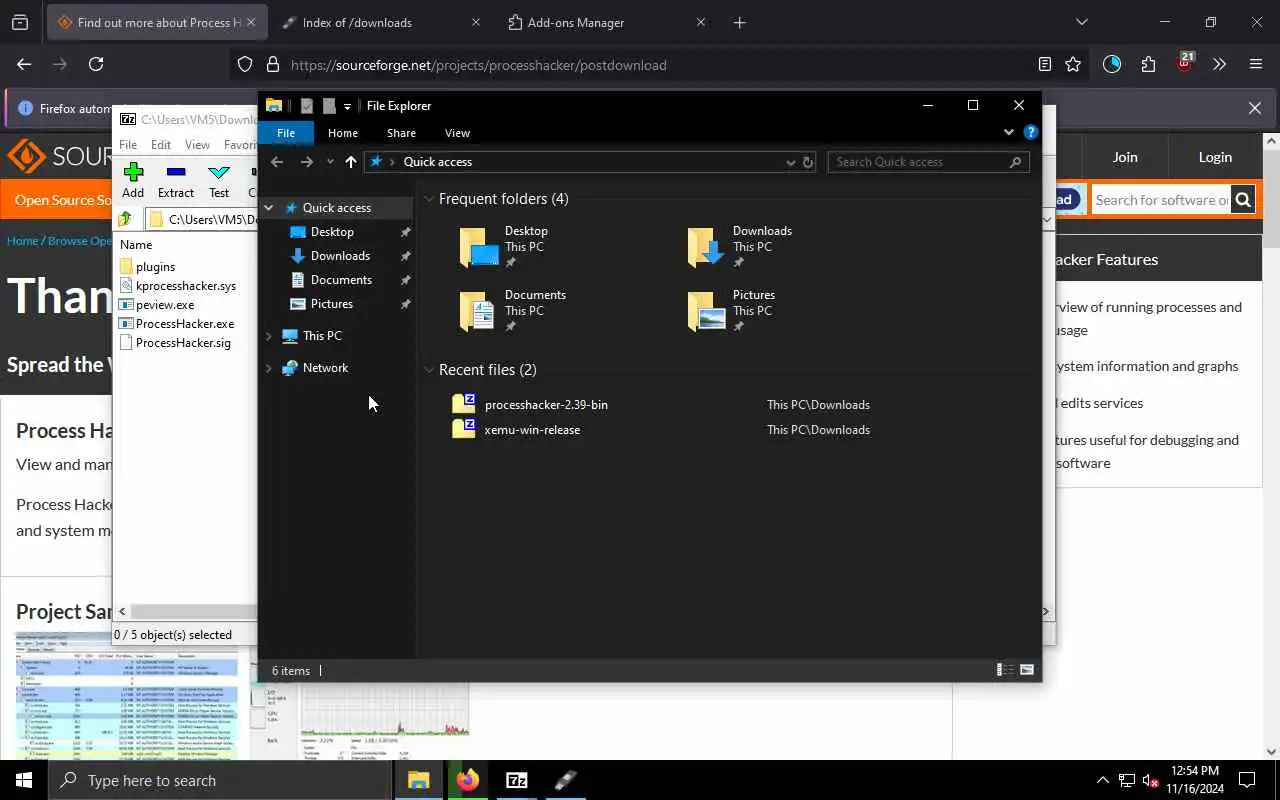
Task: Bookmark this page with star icon
Action: 1073,64
